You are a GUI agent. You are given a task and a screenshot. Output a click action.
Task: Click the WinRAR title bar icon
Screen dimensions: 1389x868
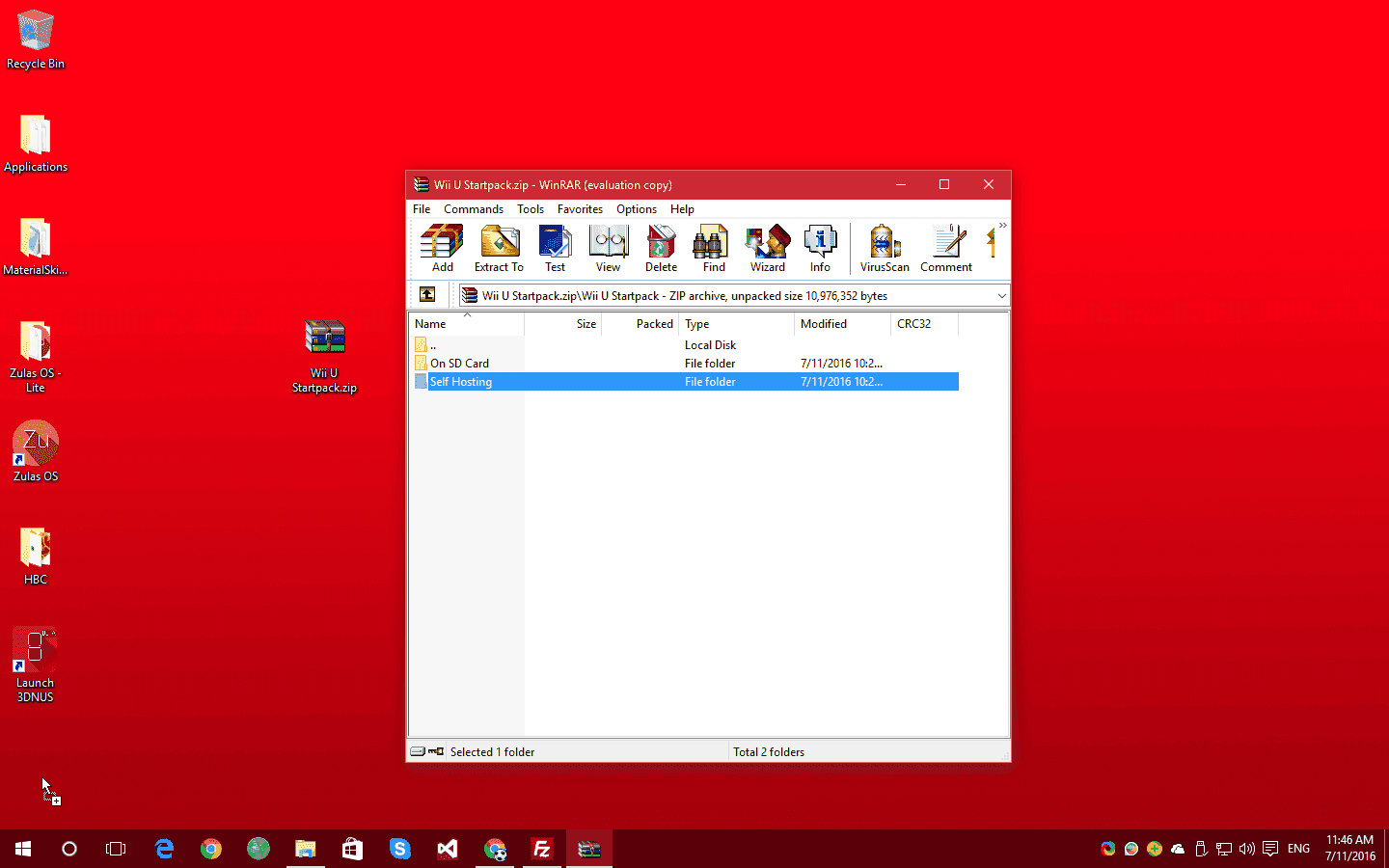tap(422, 184)
